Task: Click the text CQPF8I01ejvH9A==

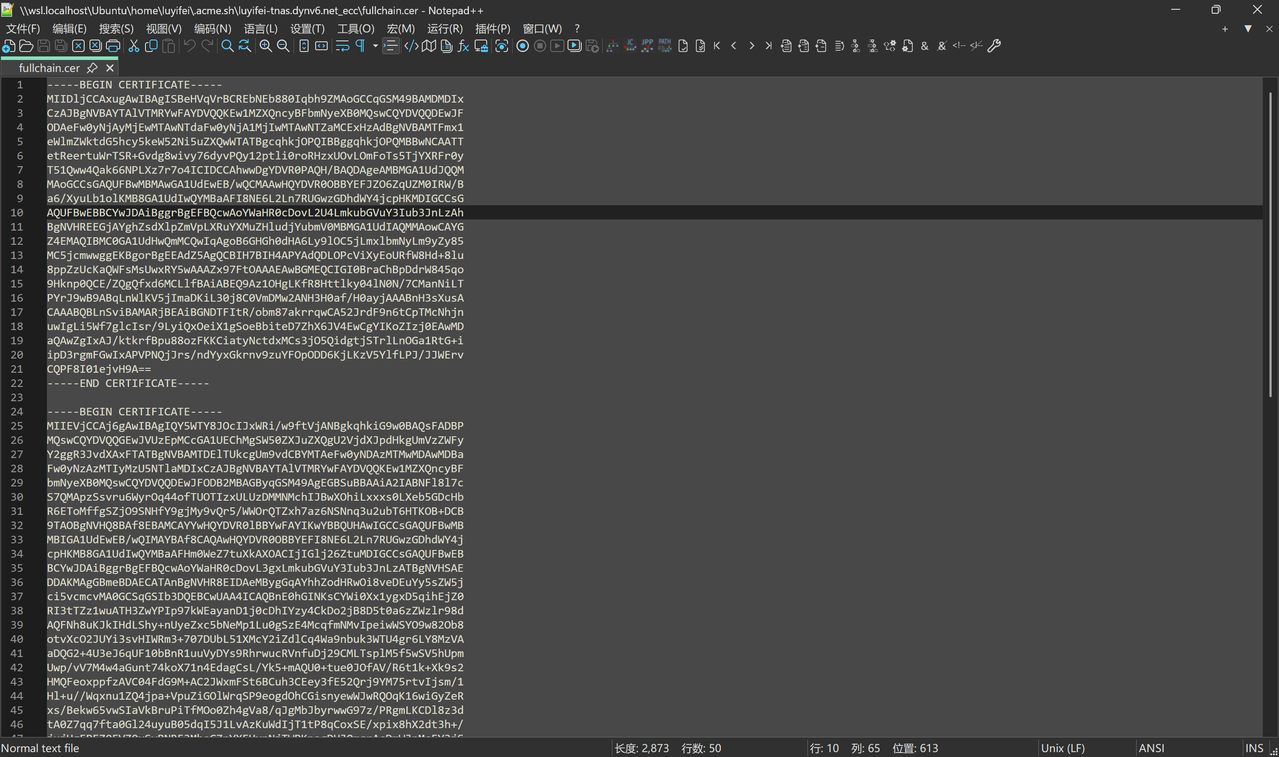Action: [99, 369]
